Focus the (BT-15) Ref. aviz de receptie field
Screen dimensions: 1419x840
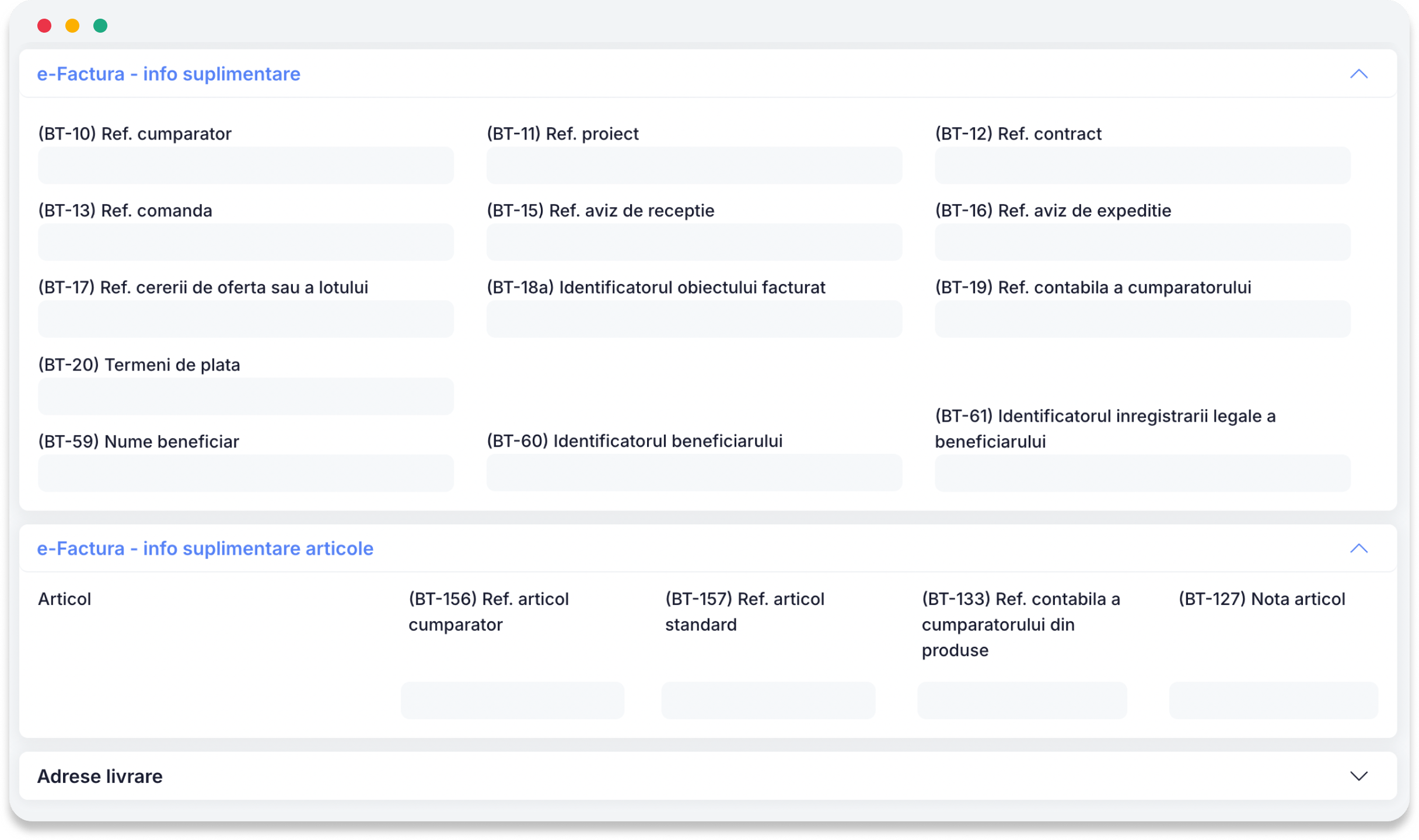[694, 242]
